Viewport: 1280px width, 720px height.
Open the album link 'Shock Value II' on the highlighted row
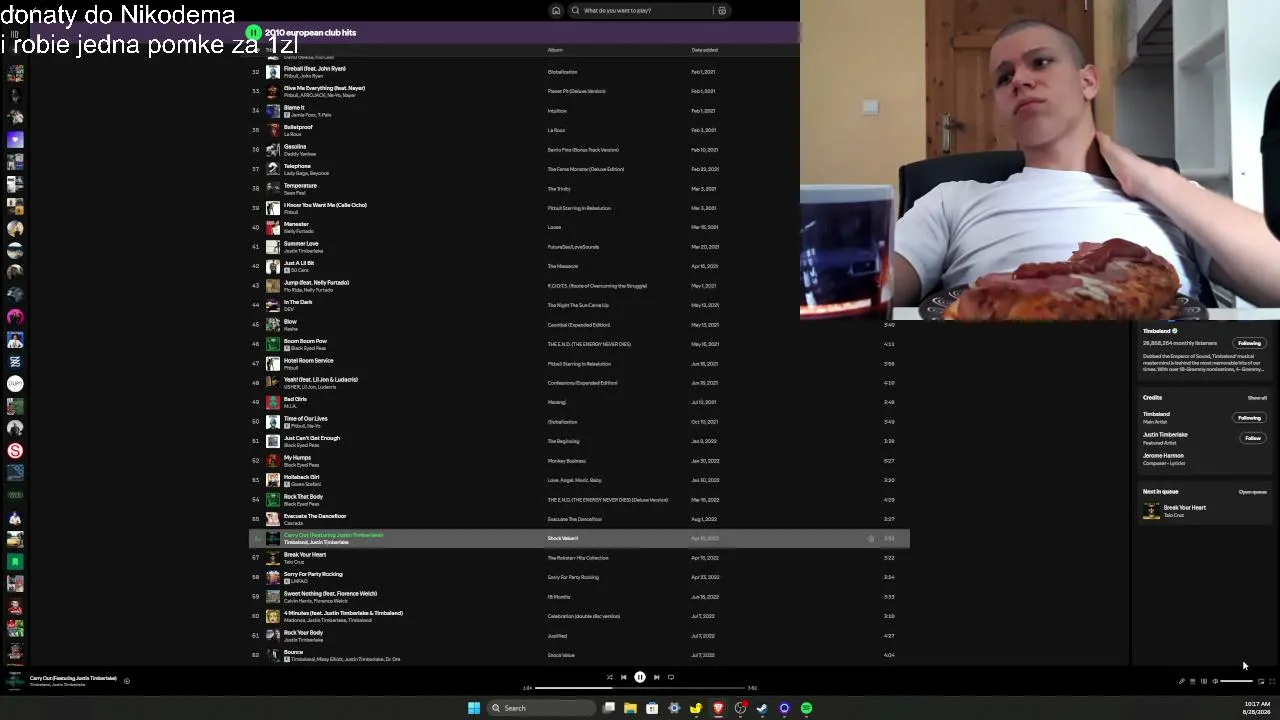(x=563, y=539)
